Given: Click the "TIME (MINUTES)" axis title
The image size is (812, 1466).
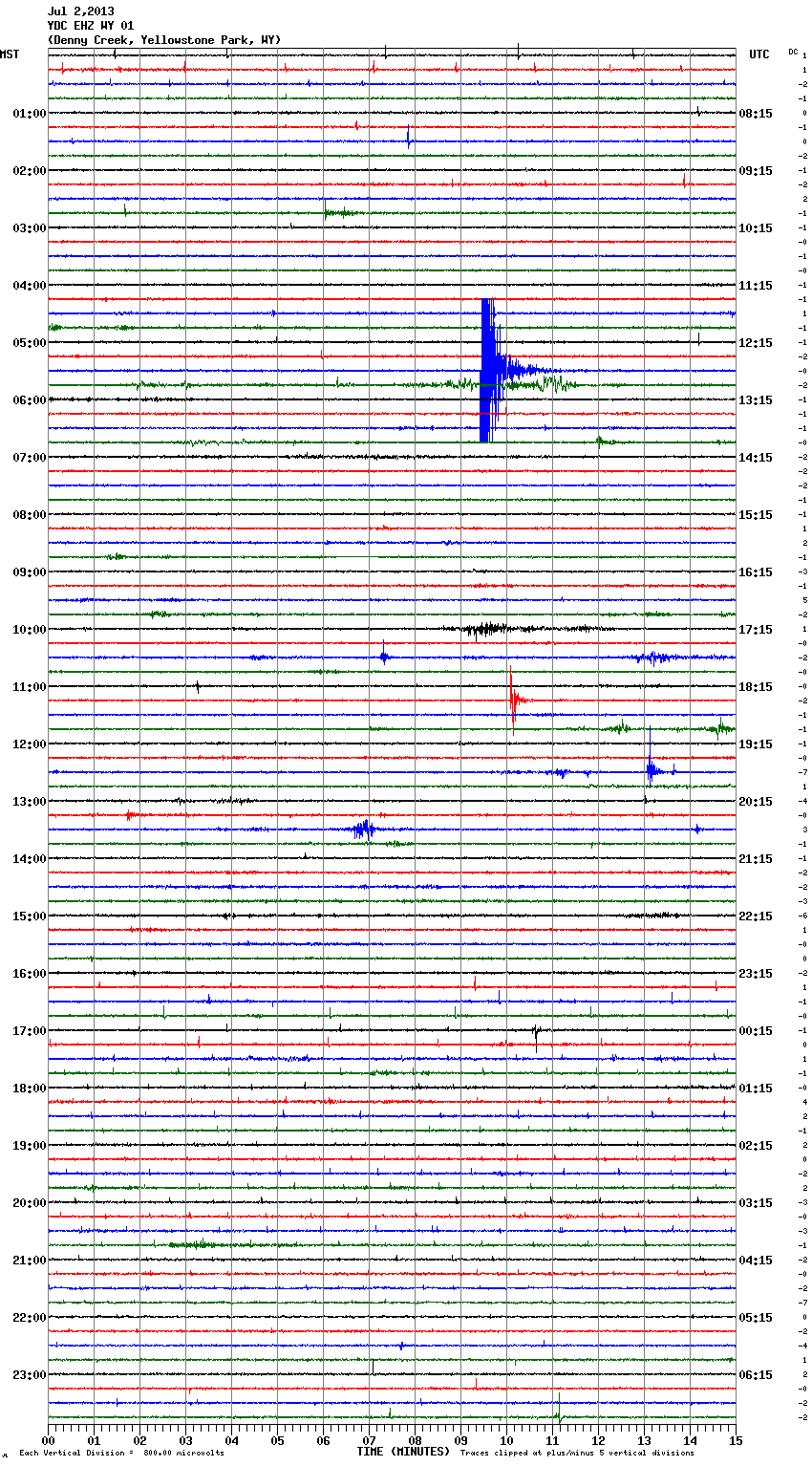Looking at the screenshot, I should (403, 1452).
